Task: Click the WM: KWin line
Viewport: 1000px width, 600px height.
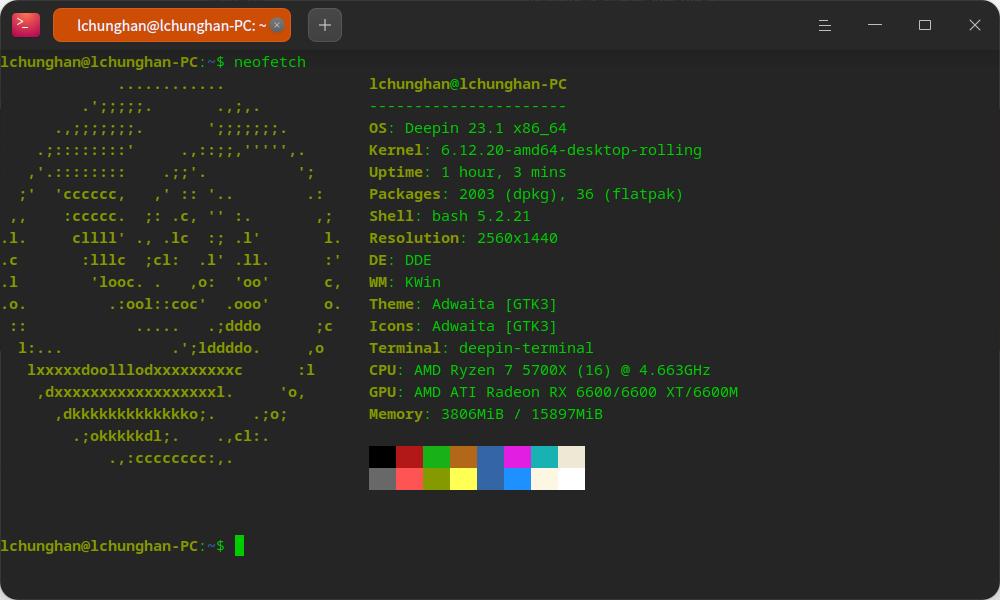Action: tap(404, 282)
